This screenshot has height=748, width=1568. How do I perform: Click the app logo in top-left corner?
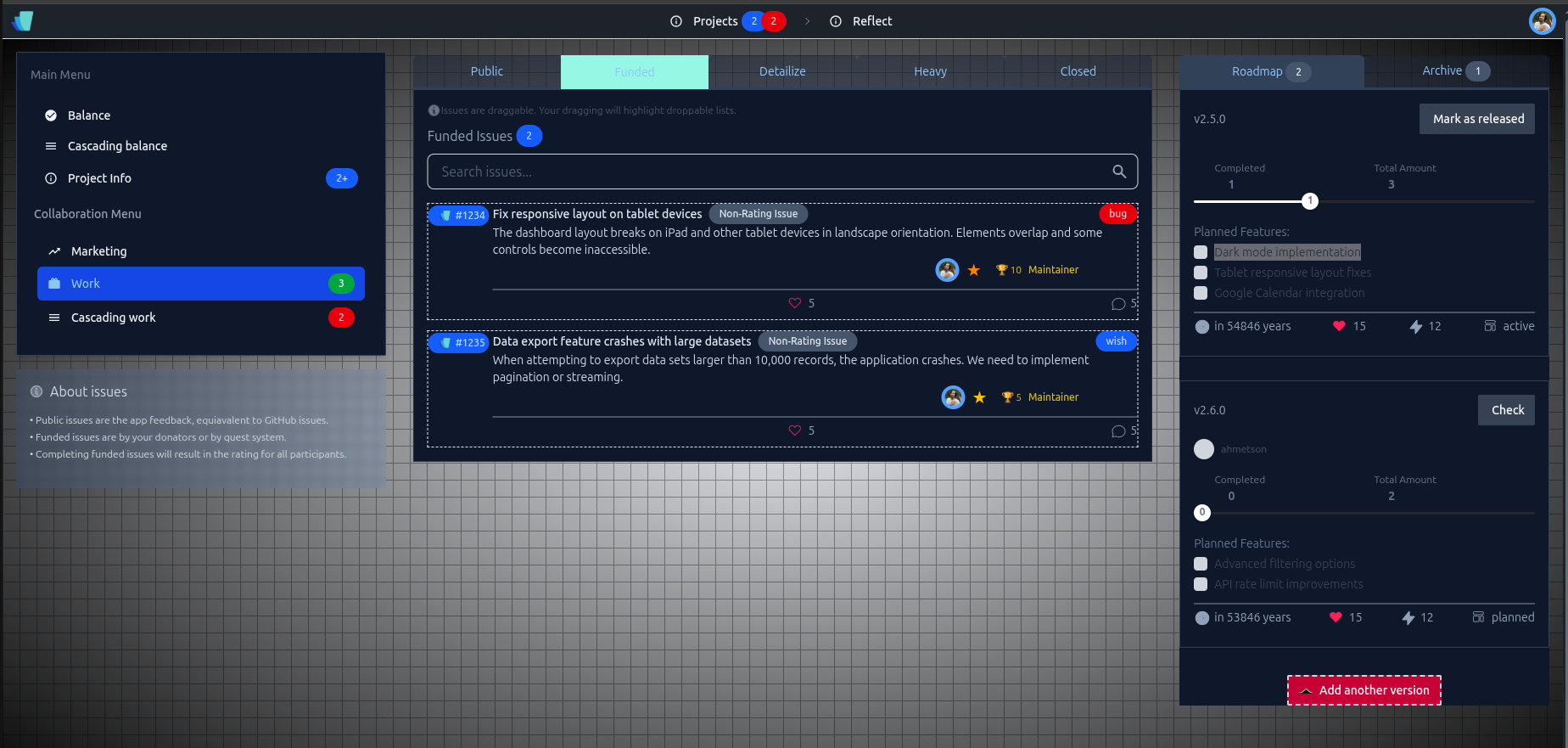[x=23, y=21]
